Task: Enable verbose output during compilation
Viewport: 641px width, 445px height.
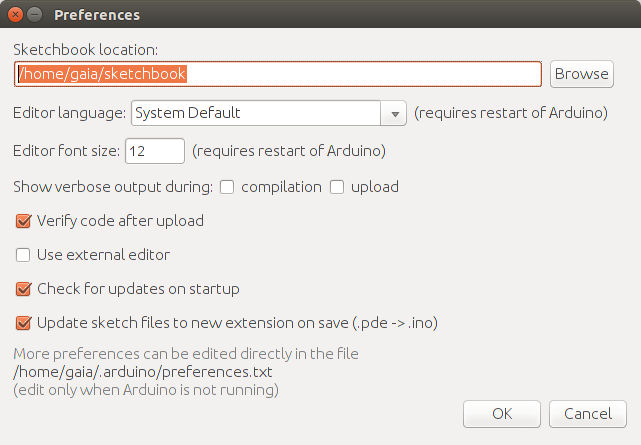Action: pyautogui.click(x=227, y=187)
